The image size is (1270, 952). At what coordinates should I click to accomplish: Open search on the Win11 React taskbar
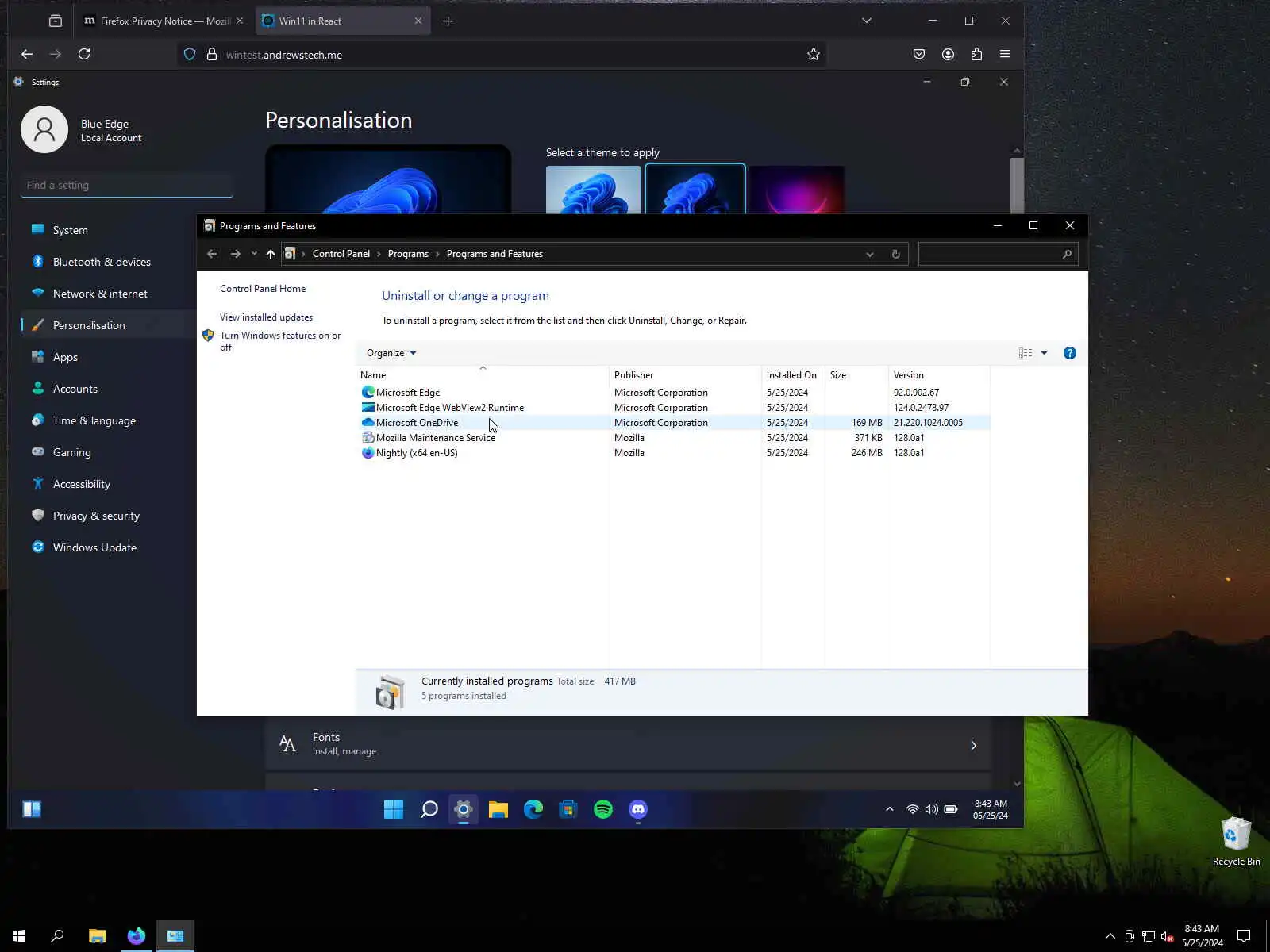coord(429,809)
